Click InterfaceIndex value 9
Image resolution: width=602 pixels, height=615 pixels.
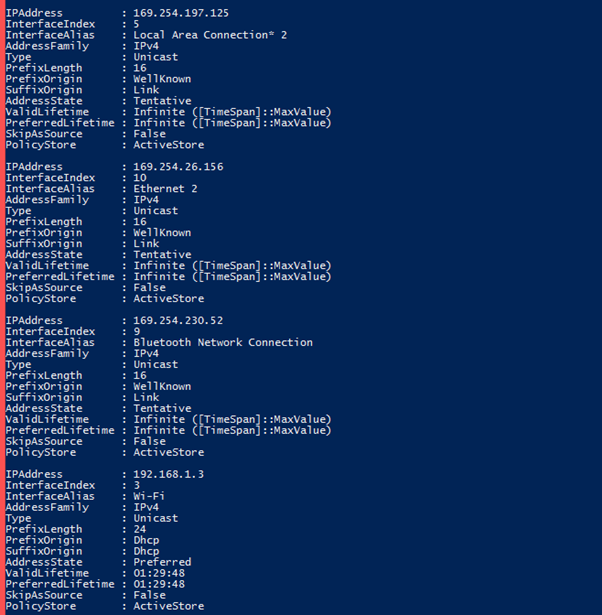coord(136,331)
